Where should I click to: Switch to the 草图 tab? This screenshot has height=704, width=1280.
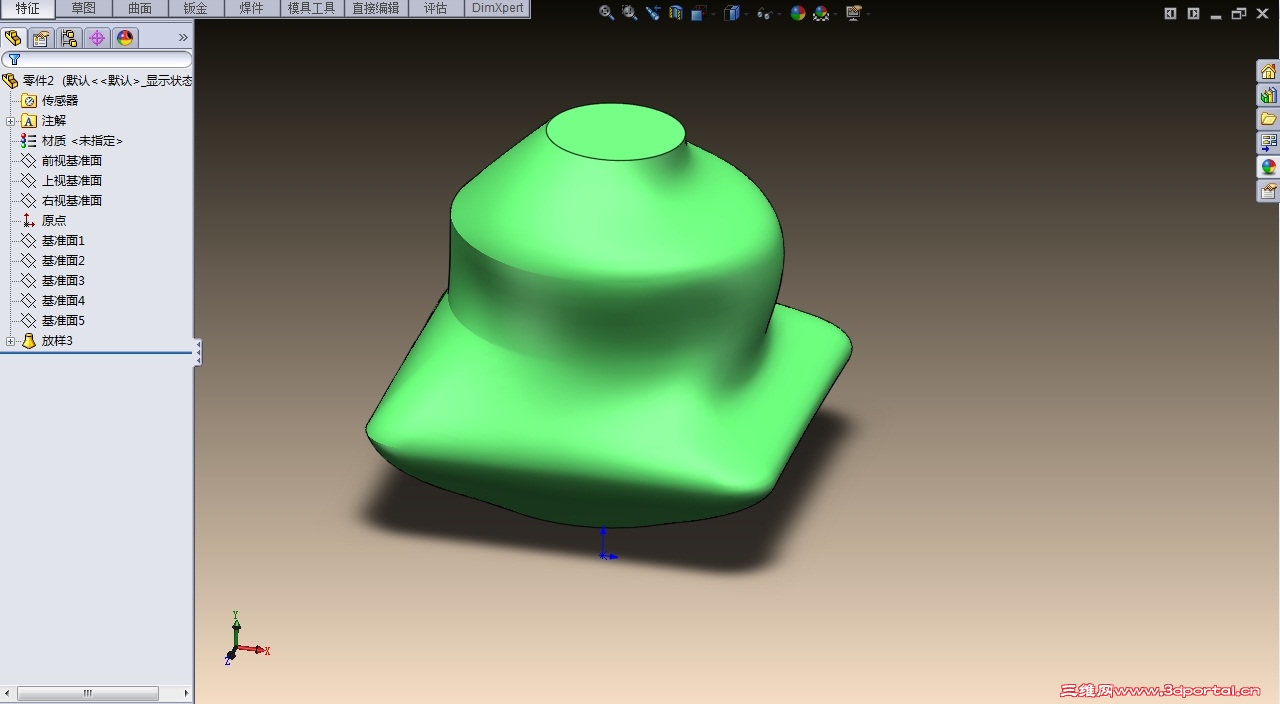(x=84, y=9)
